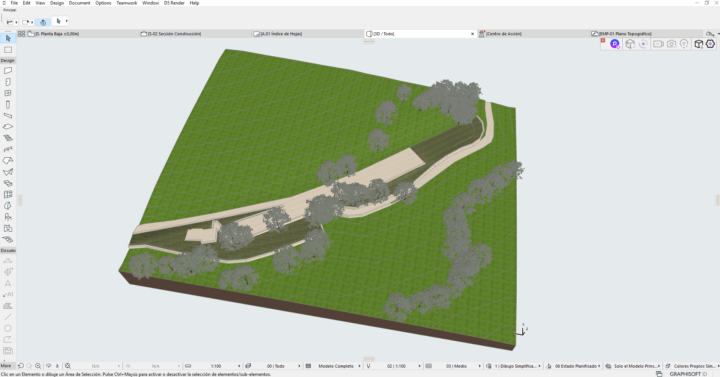Open the 1:100 scale dropdown

click(213, 366)
